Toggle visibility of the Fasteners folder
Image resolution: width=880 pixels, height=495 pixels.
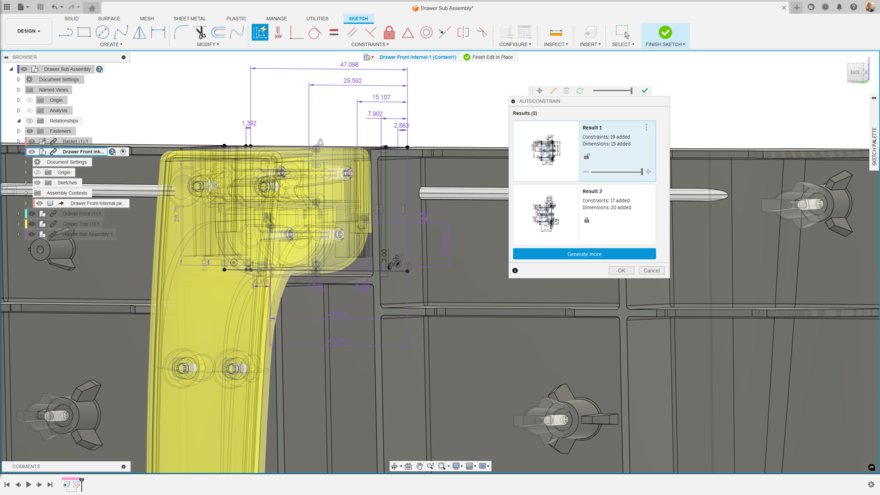29,131
